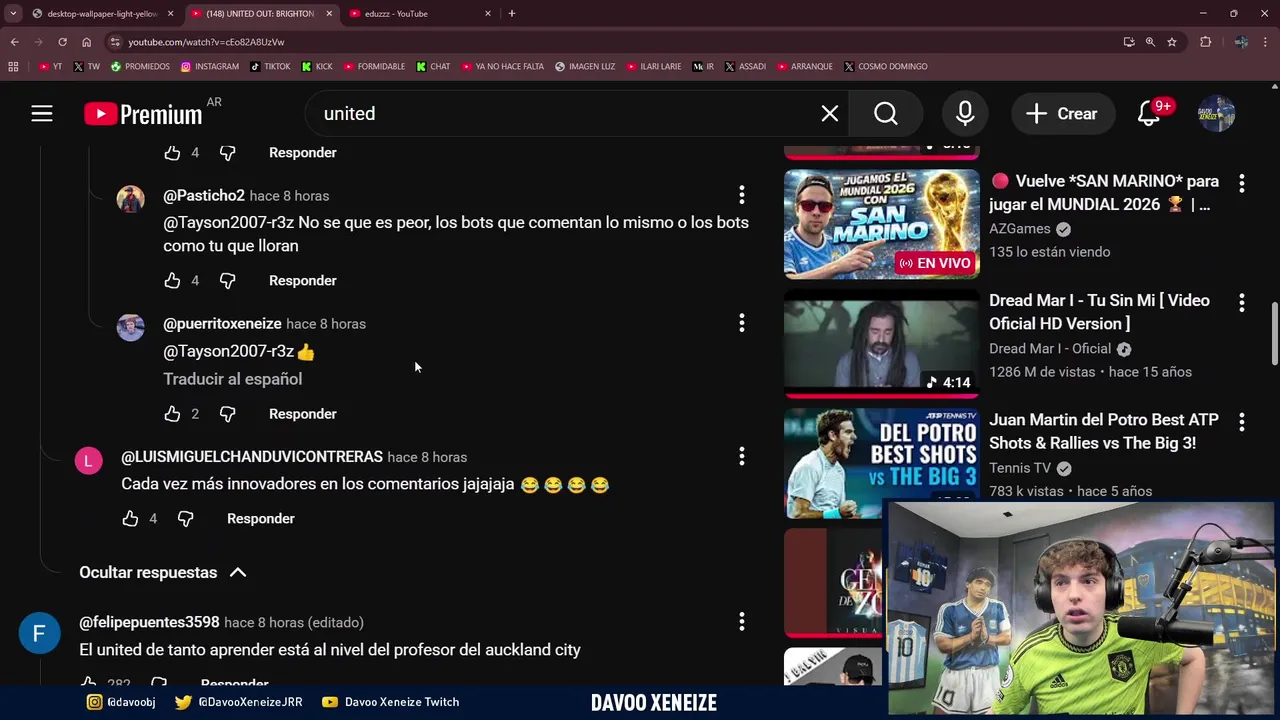Open options menu for @puerritoxeneize reply

pyautogui.click(x=741, y=323)
